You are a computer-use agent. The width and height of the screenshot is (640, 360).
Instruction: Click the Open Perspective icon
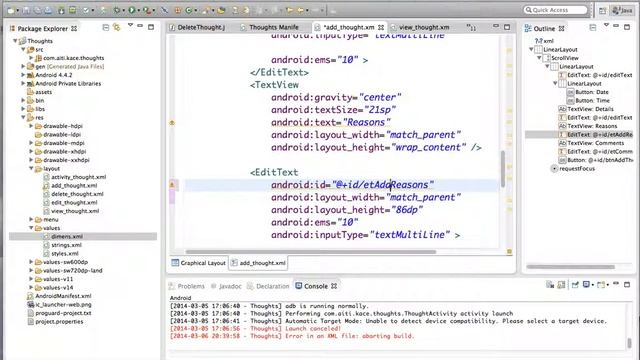[x=602, y=11]
